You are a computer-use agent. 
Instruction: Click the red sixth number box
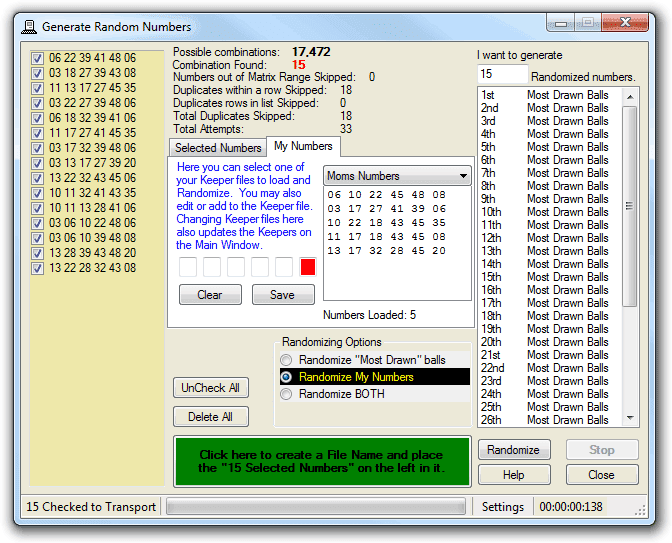pos(308,267)
